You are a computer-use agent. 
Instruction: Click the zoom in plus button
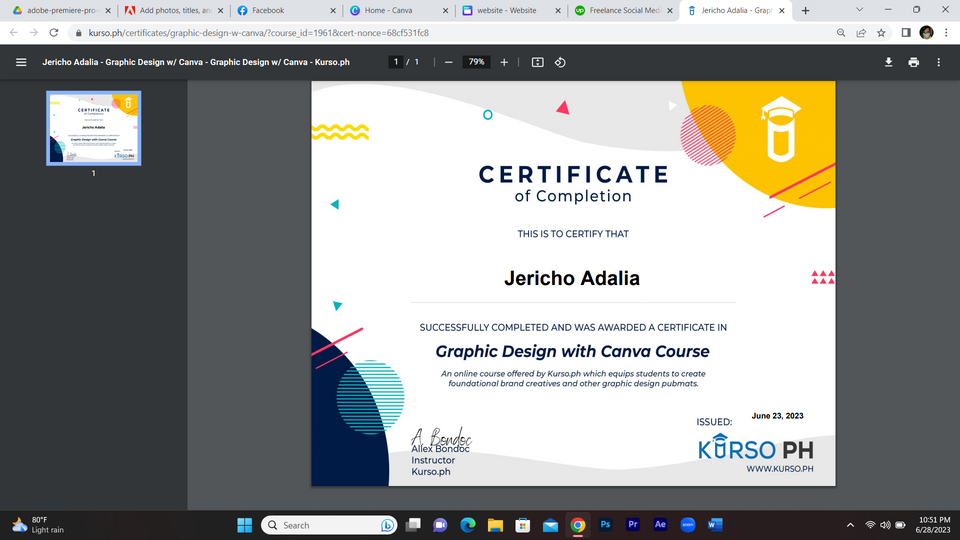(504, 62)
